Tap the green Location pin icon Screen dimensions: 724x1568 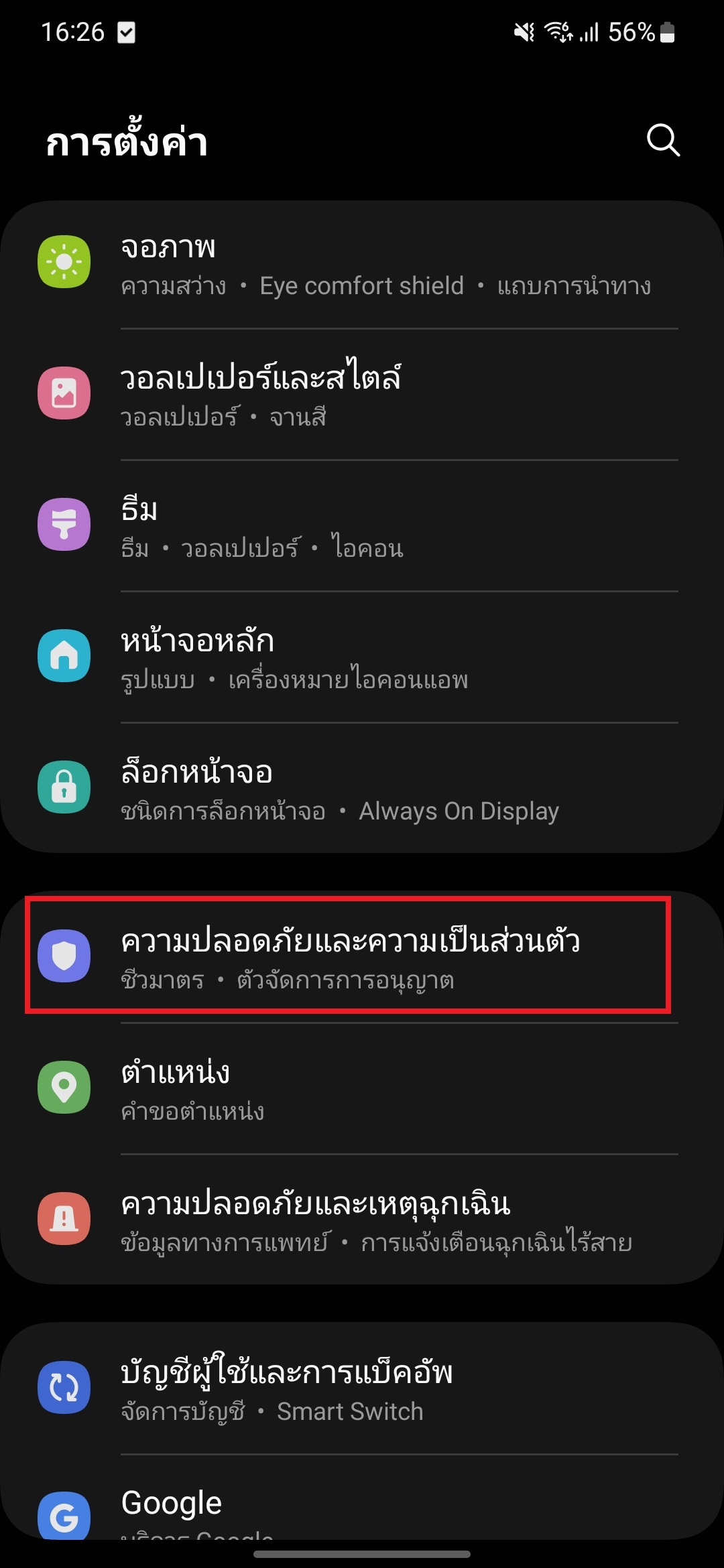pos(64,1087)
